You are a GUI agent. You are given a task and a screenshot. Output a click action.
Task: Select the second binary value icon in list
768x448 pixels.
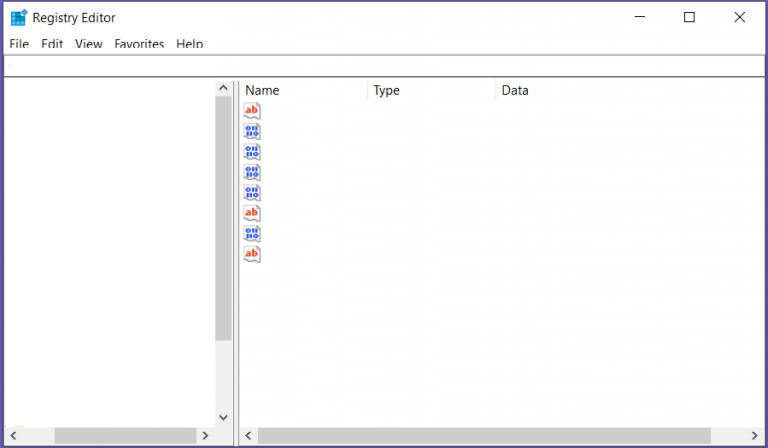(x=252, y=152)
